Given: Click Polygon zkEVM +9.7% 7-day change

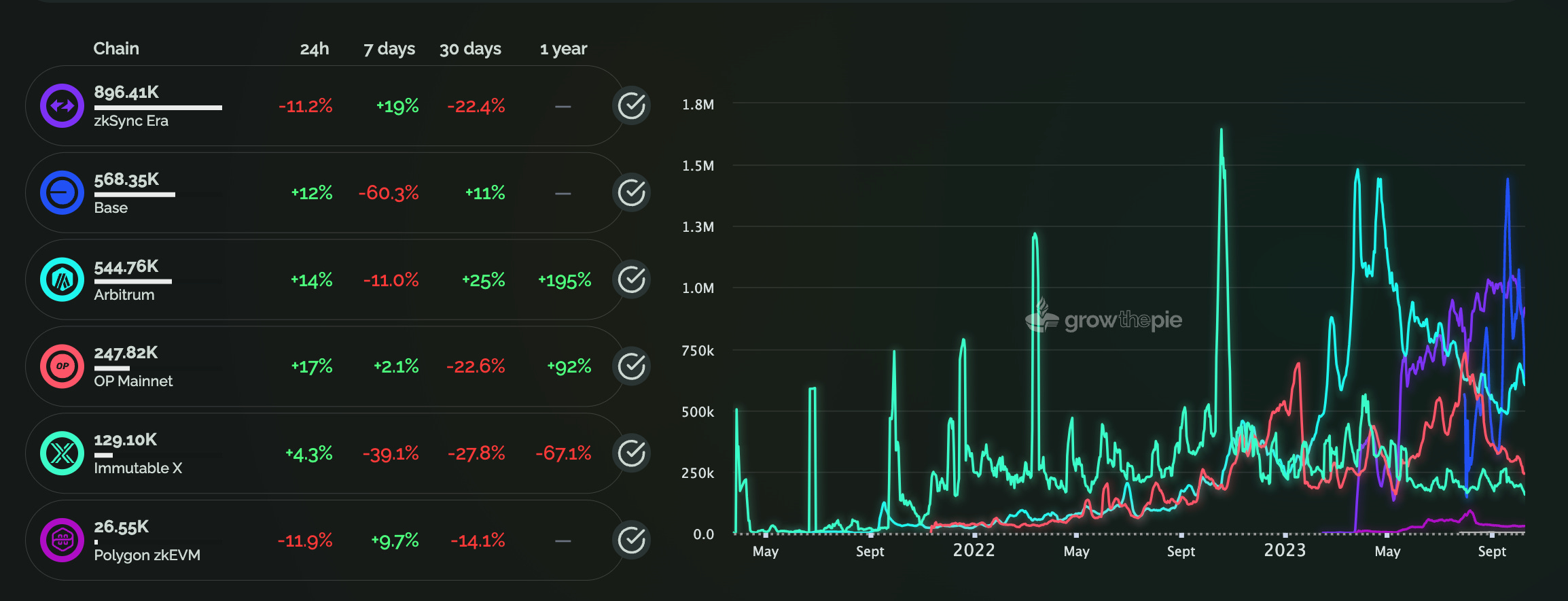Looking at the screenshot, I should [395, 541].
